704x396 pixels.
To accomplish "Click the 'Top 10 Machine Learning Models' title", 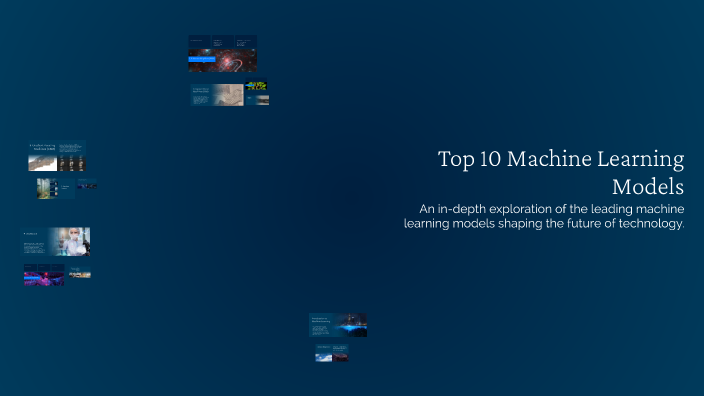I will [561, 172].
